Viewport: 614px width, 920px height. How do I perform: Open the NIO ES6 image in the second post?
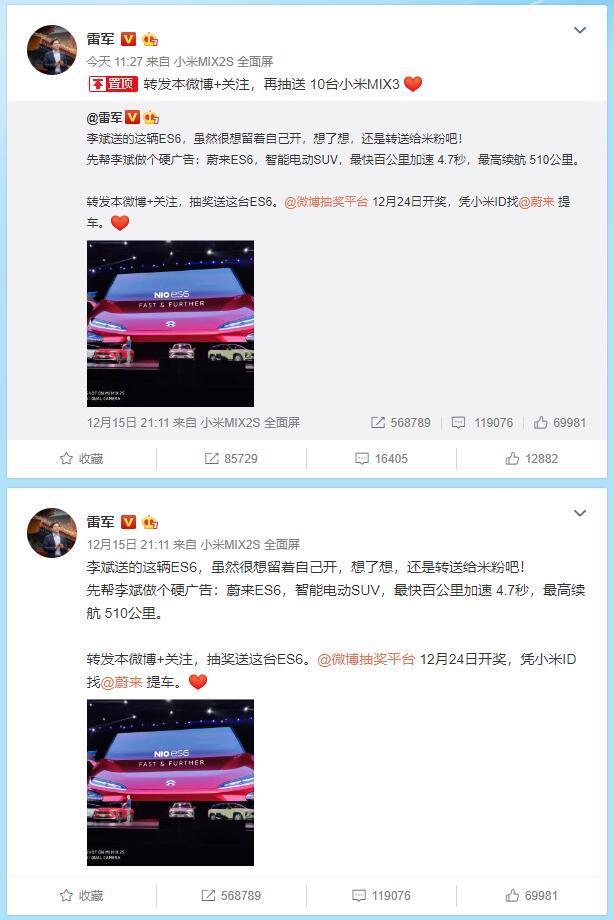coord(170,782)
